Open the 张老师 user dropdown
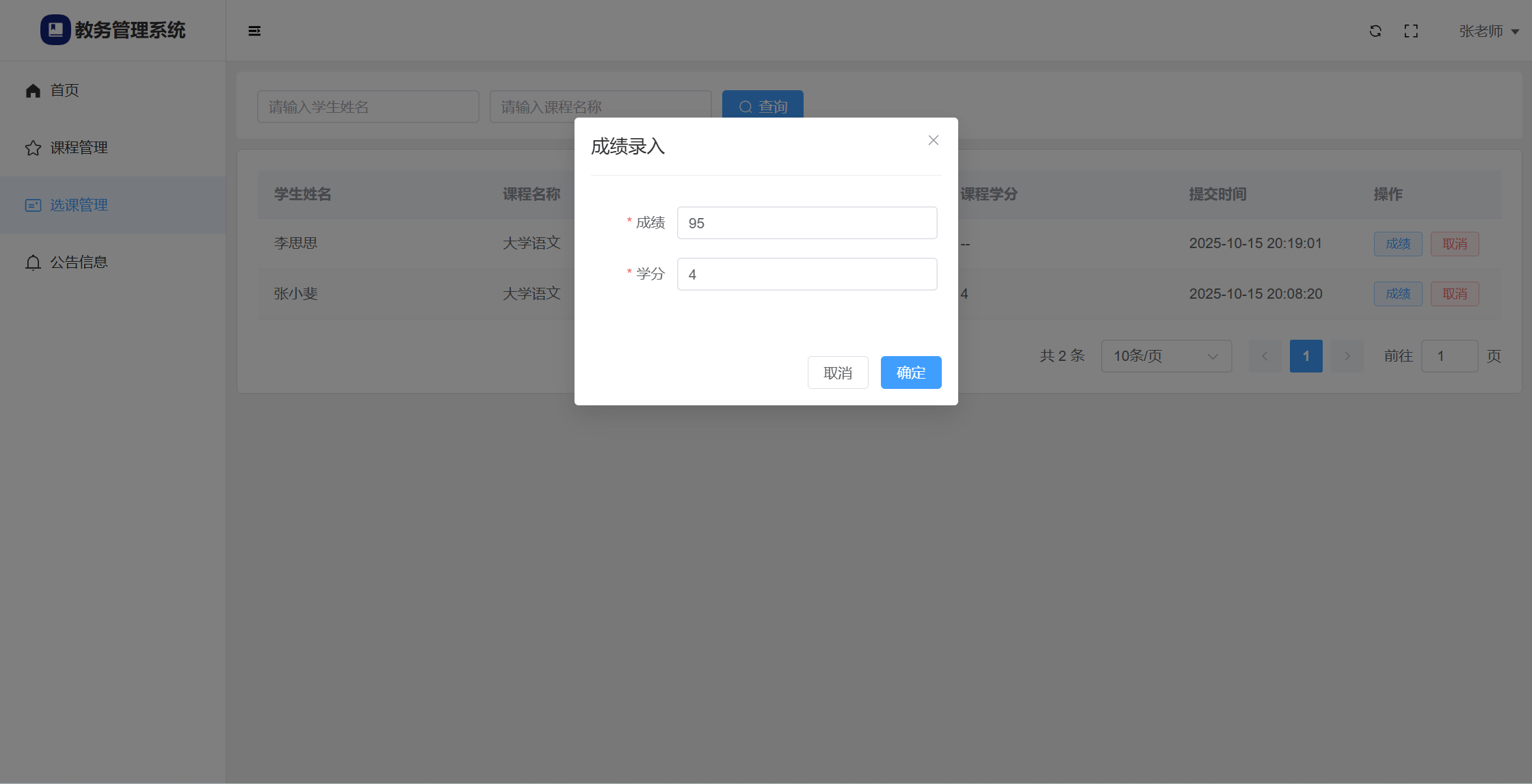The image size is (1532, 784). pyautogui.click(x=1489, y=31)
